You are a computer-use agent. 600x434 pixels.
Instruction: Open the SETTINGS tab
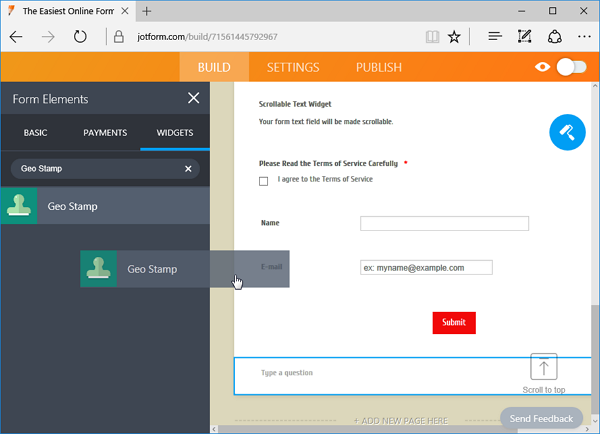point(293,67)
